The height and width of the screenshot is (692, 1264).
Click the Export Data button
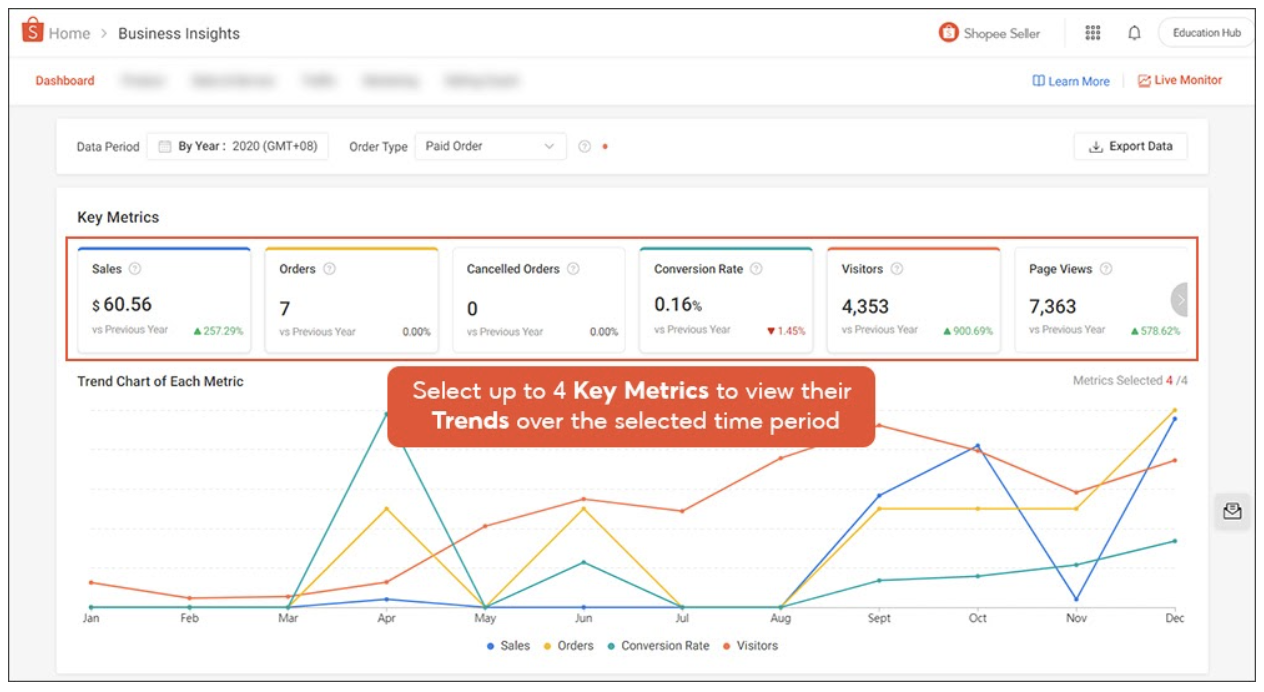click(x=1130, y=146)
